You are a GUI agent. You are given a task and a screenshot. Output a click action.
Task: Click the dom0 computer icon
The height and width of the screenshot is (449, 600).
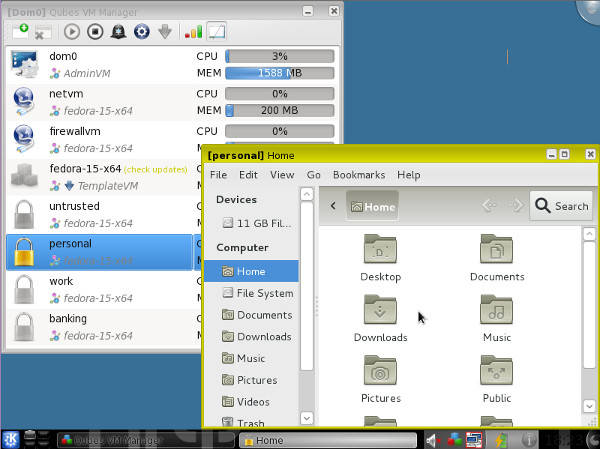pos(24,64)
